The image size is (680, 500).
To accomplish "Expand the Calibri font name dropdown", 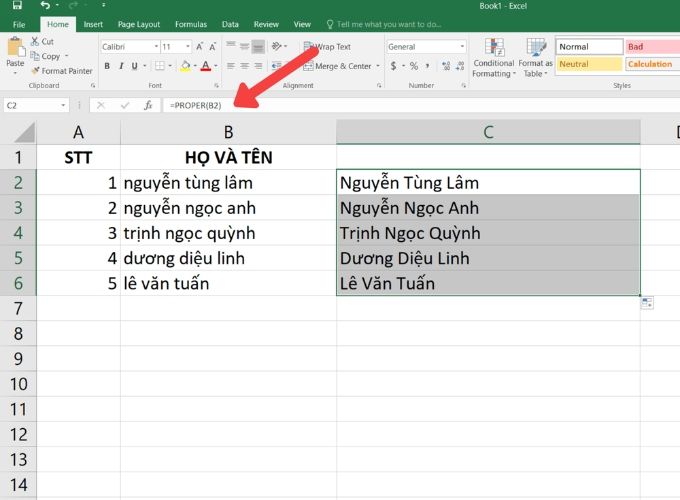I will (x=156, y=47).
